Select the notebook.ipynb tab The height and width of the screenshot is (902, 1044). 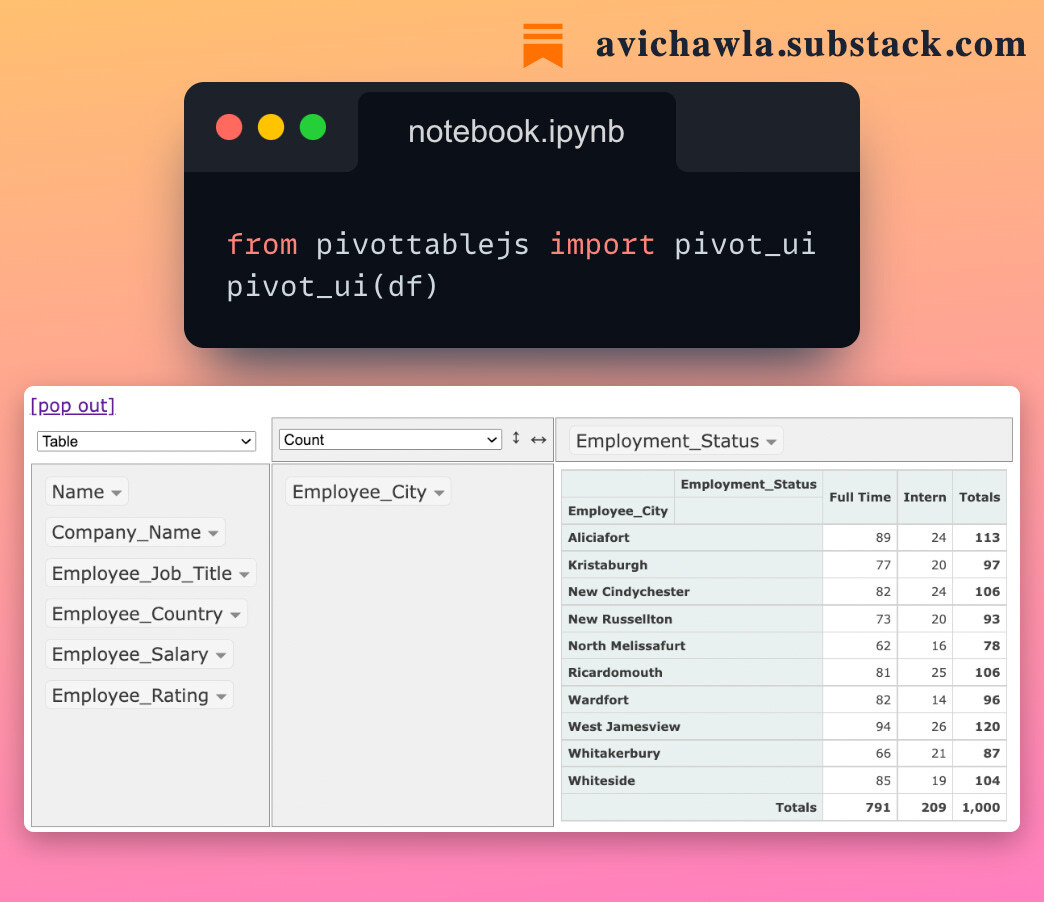pos(516,131)
